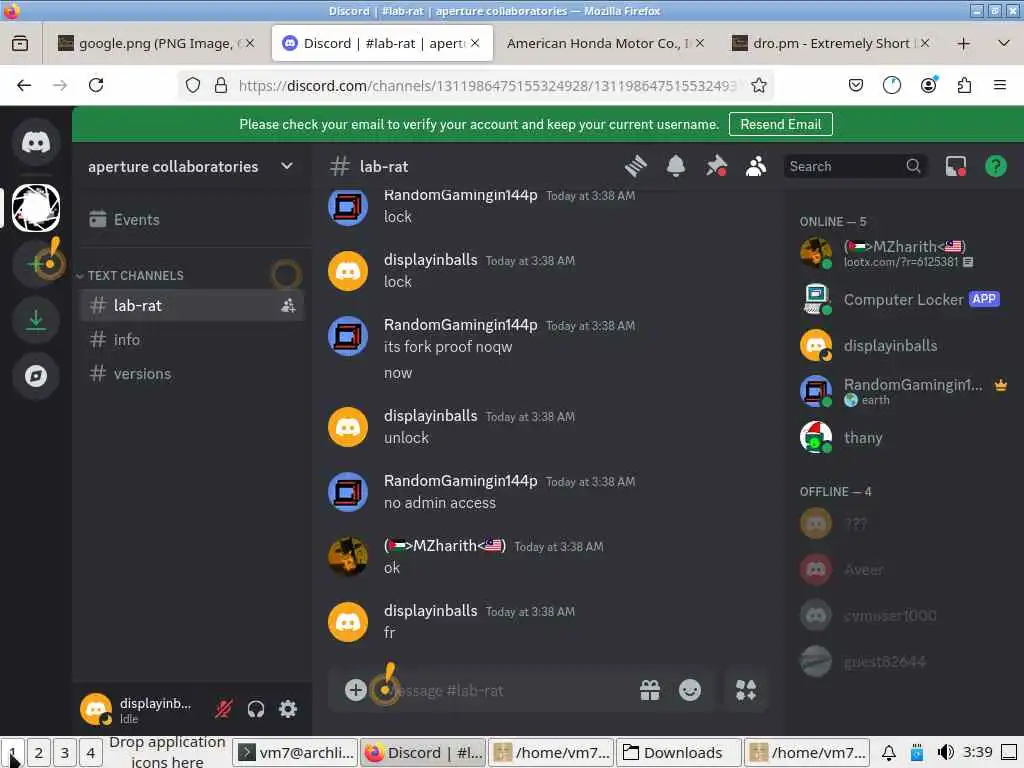
Task: Select the versions channel
Action: 192,374
